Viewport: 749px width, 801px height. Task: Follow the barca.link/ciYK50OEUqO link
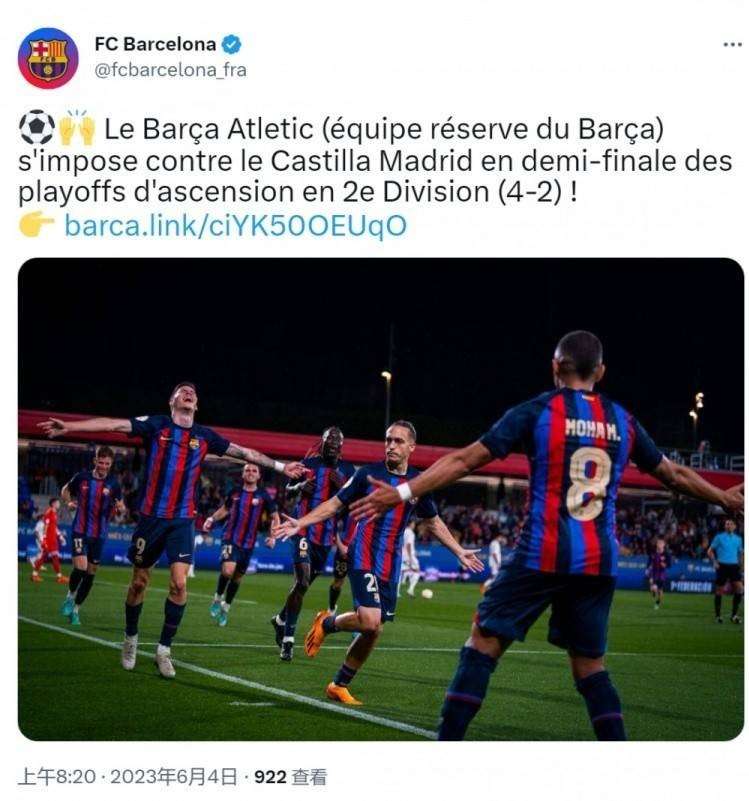[236, 225]
